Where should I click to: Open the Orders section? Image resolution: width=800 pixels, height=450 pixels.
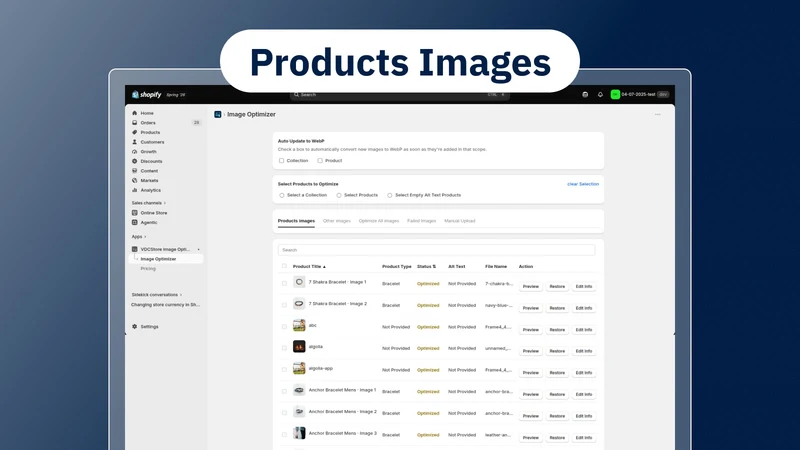tap(148, 123)
